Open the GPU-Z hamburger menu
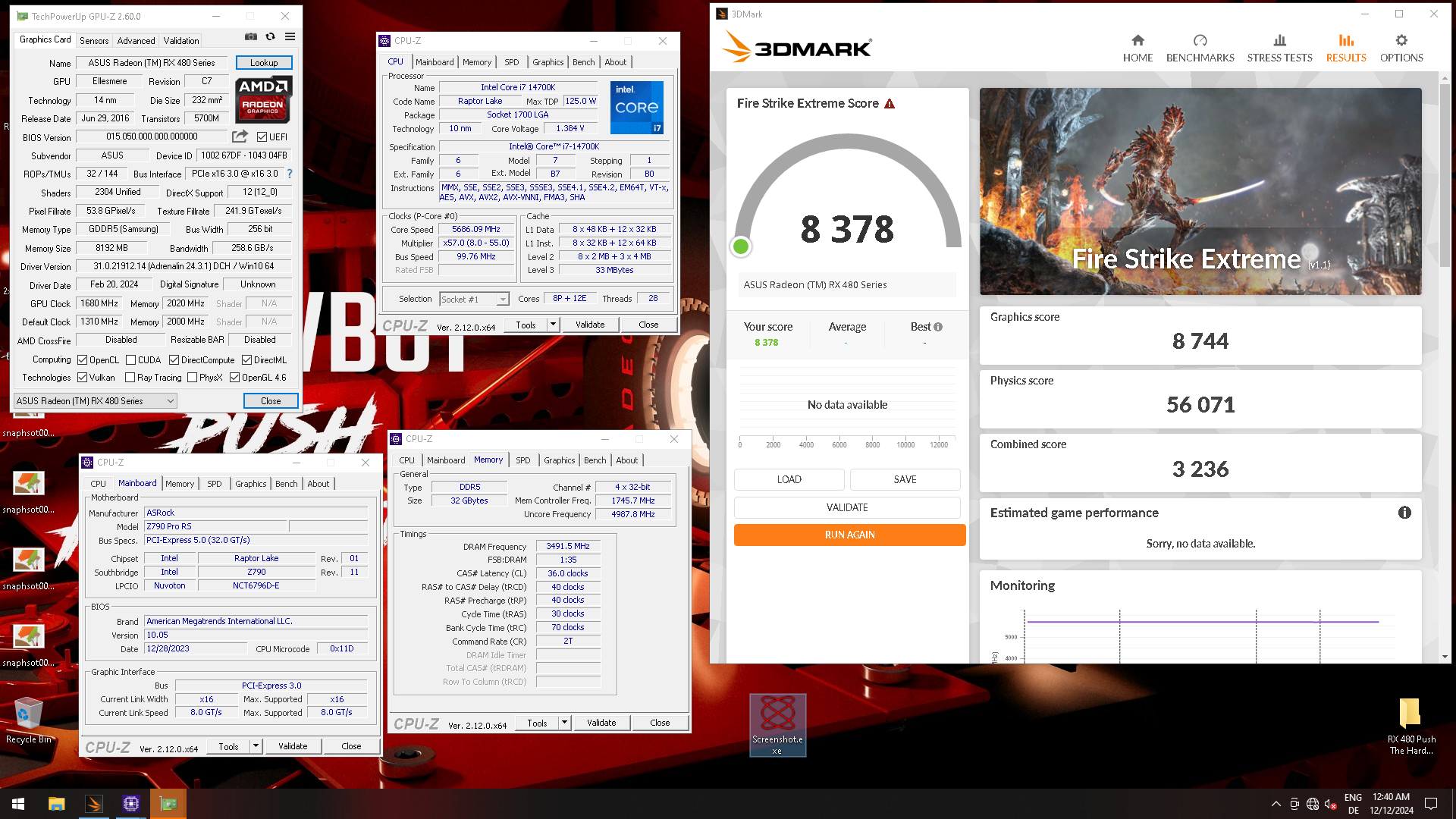 290,36
